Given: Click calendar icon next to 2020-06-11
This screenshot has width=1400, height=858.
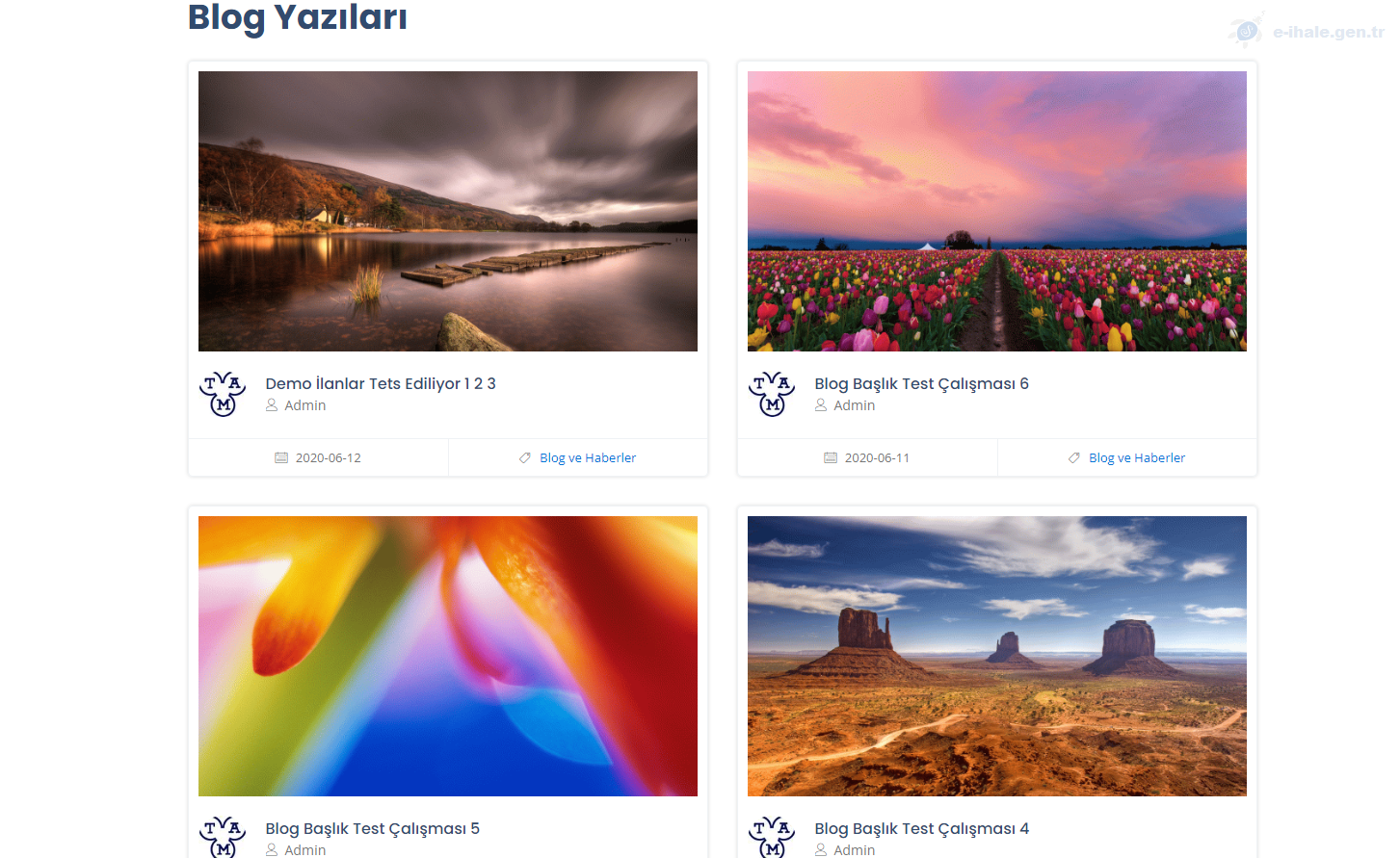Looking at the screenshot, I should (x=831, y=457).
